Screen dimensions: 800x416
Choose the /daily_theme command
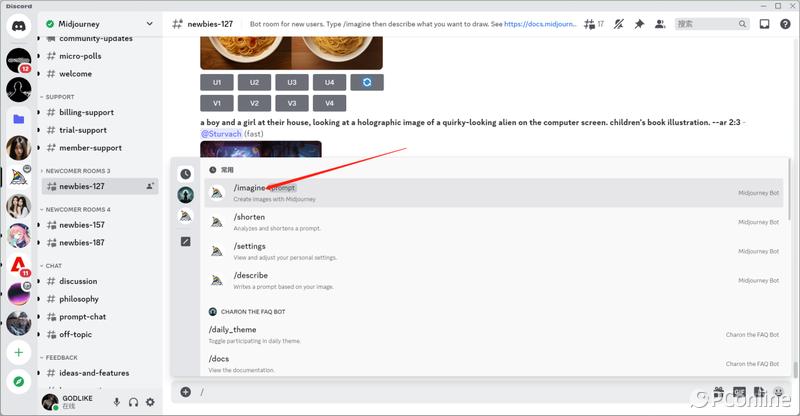493,335
